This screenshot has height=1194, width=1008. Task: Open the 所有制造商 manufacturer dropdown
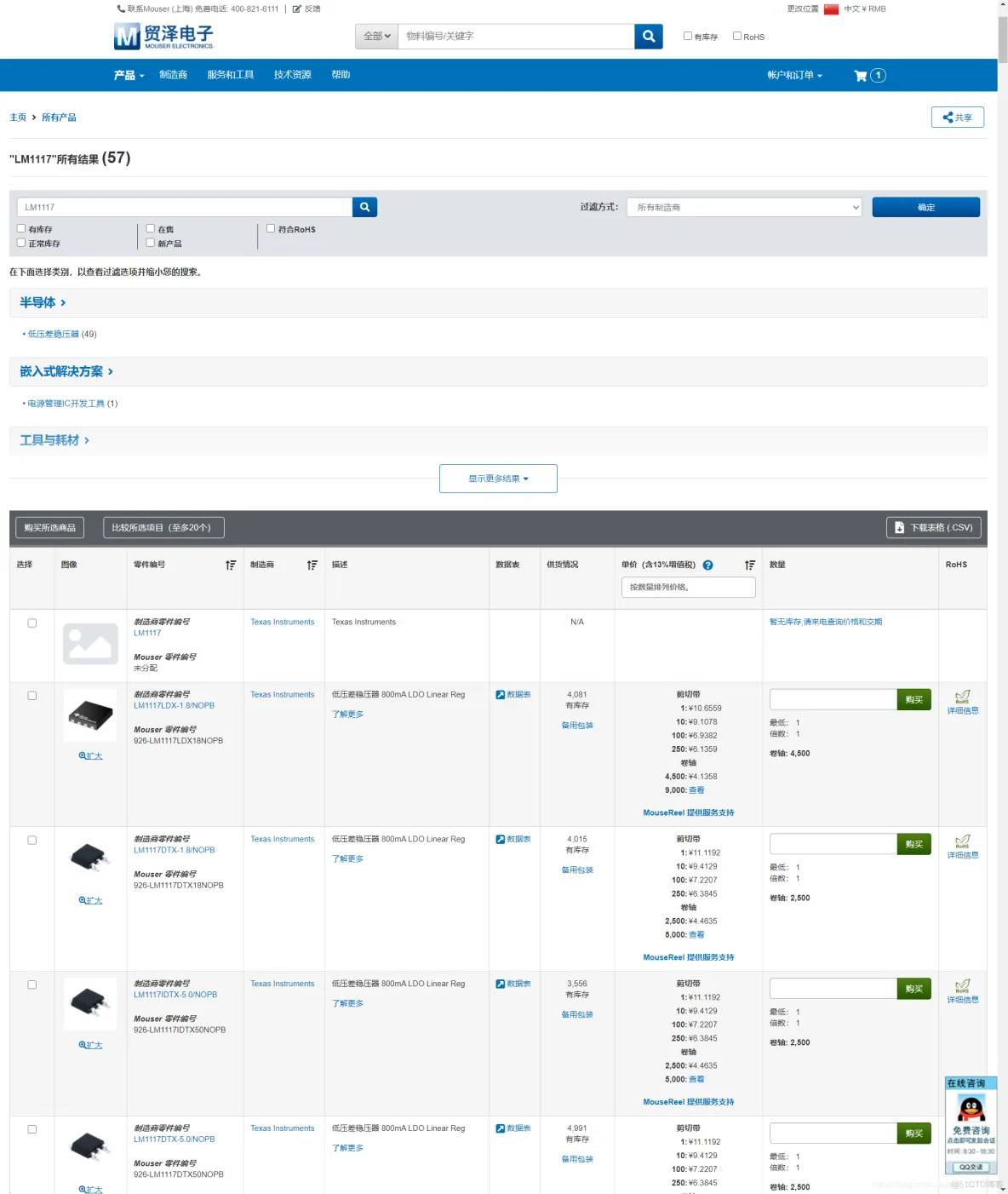744,207
